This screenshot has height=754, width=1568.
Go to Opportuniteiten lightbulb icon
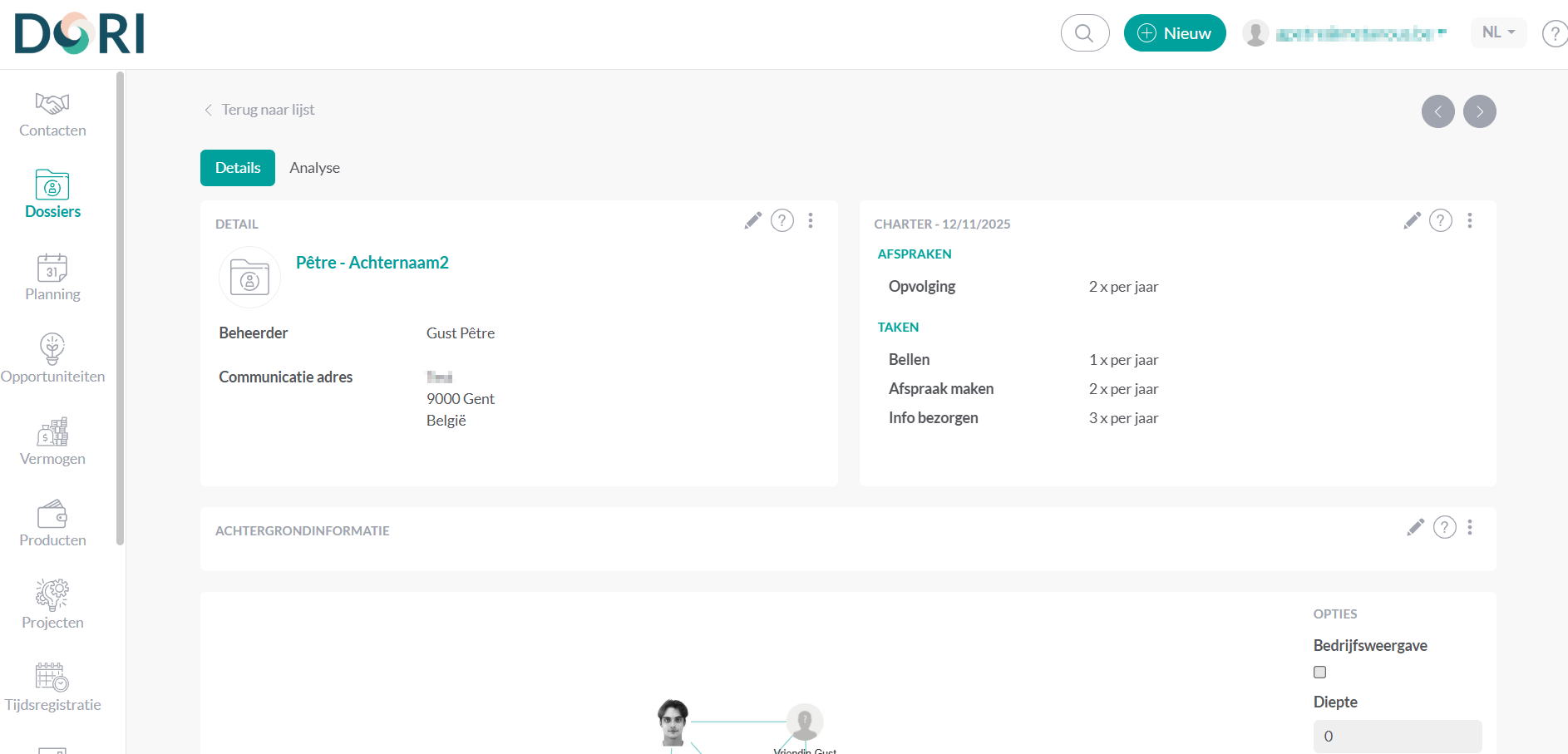pos(52,349)
